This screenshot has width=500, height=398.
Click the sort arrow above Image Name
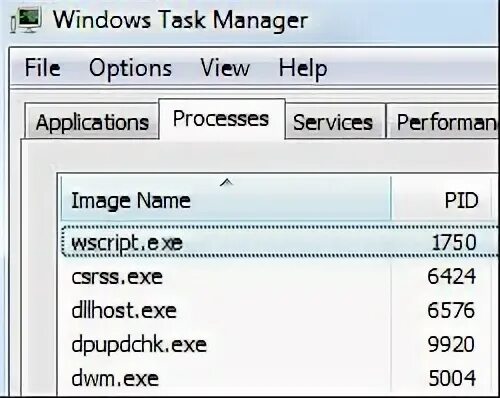[x=227, y=182]
